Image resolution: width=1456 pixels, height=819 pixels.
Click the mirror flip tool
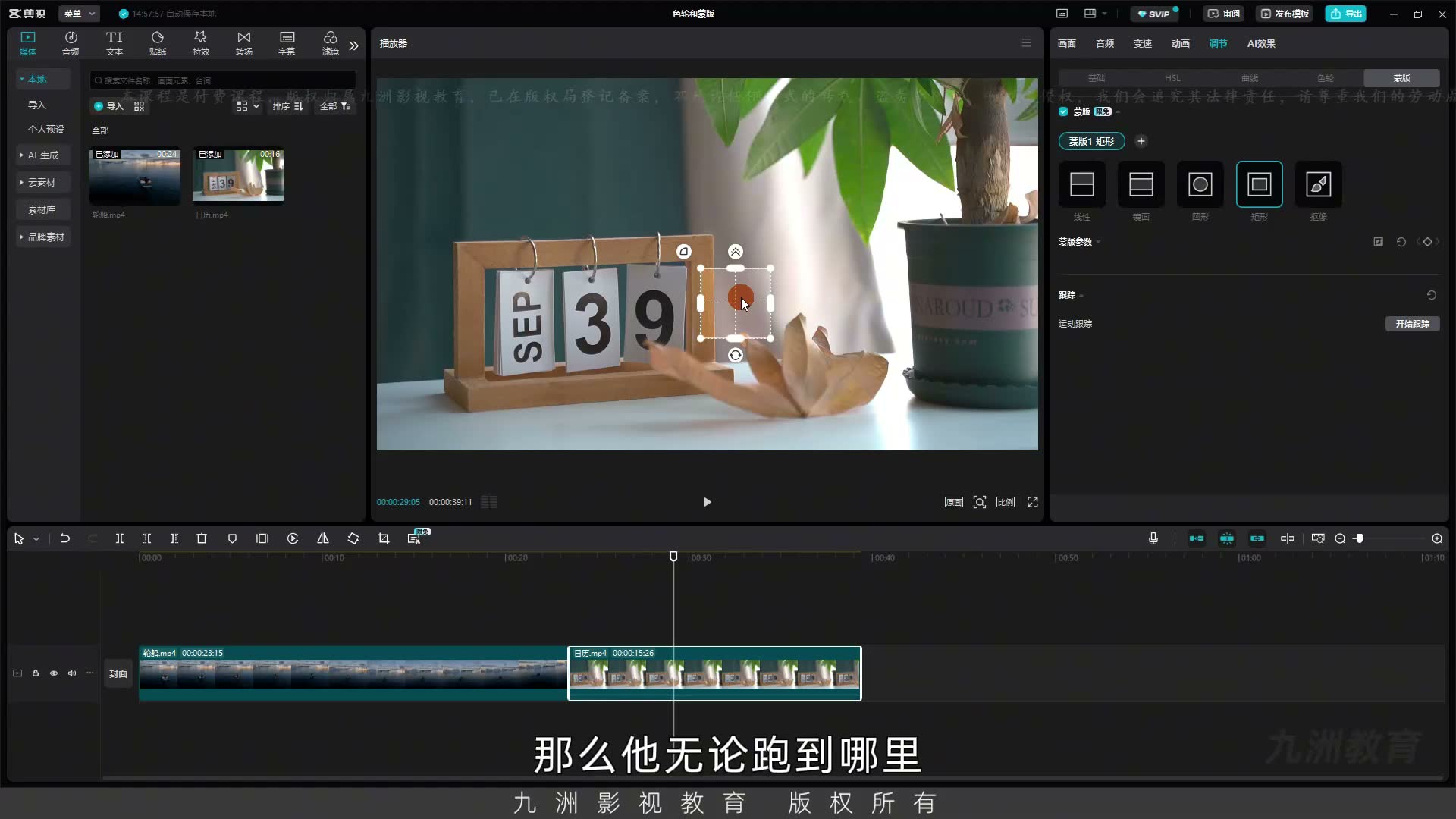coord(323,538)
